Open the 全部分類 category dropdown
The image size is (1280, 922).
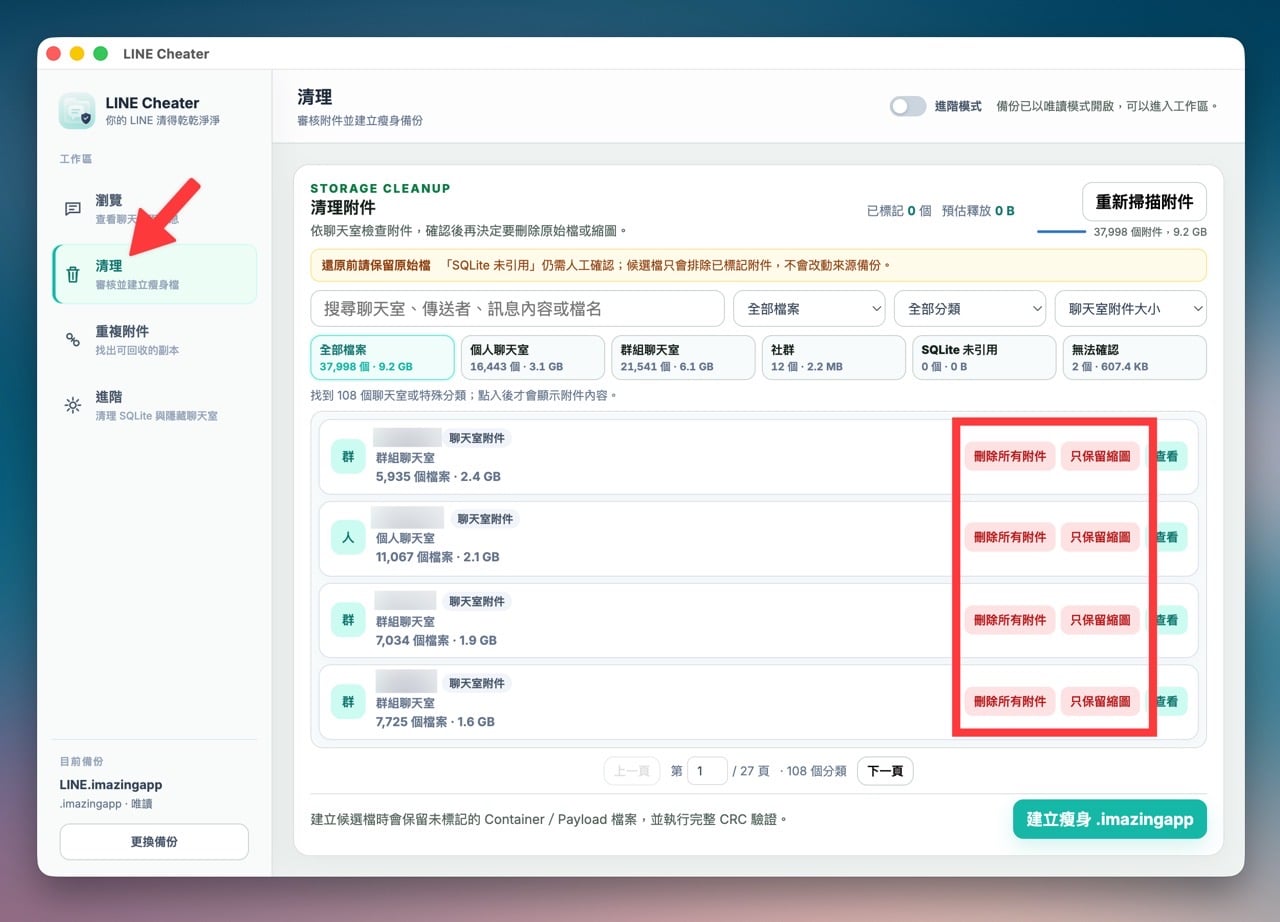point(970,309)
